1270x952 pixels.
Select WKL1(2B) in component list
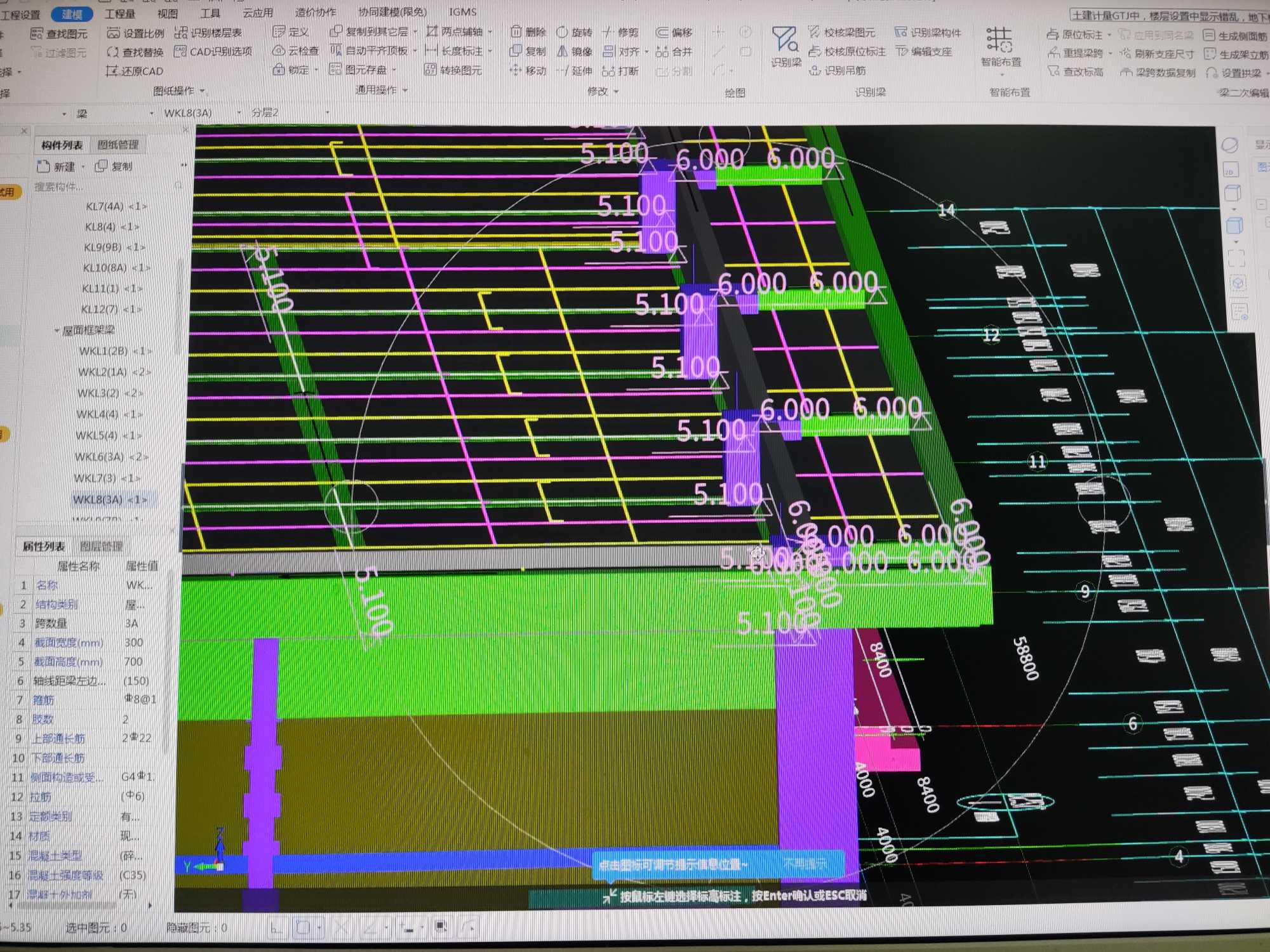[x=114, y=351]
